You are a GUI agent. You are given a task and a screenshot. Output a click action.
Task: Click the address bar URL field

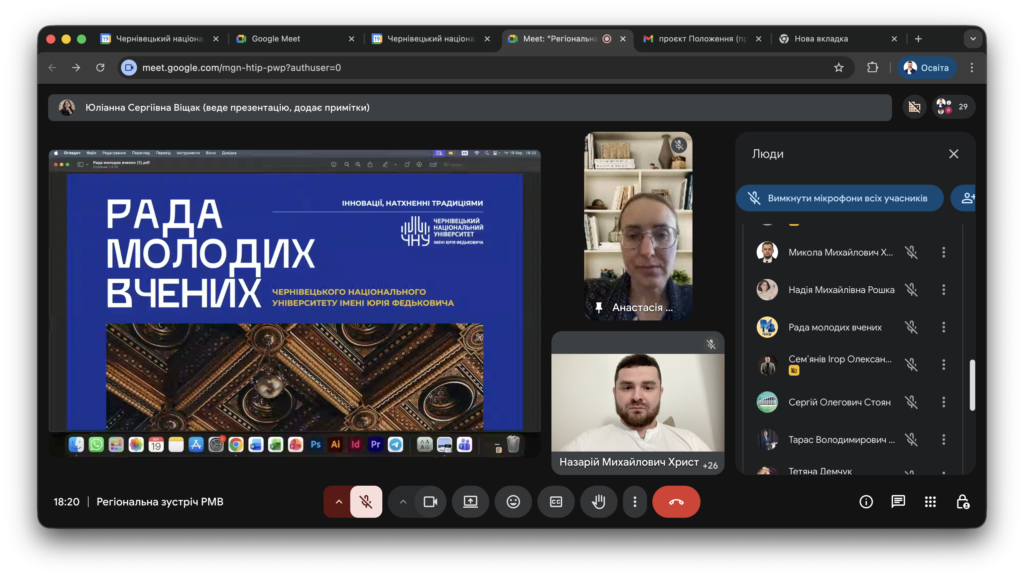[x=480, y=68]
